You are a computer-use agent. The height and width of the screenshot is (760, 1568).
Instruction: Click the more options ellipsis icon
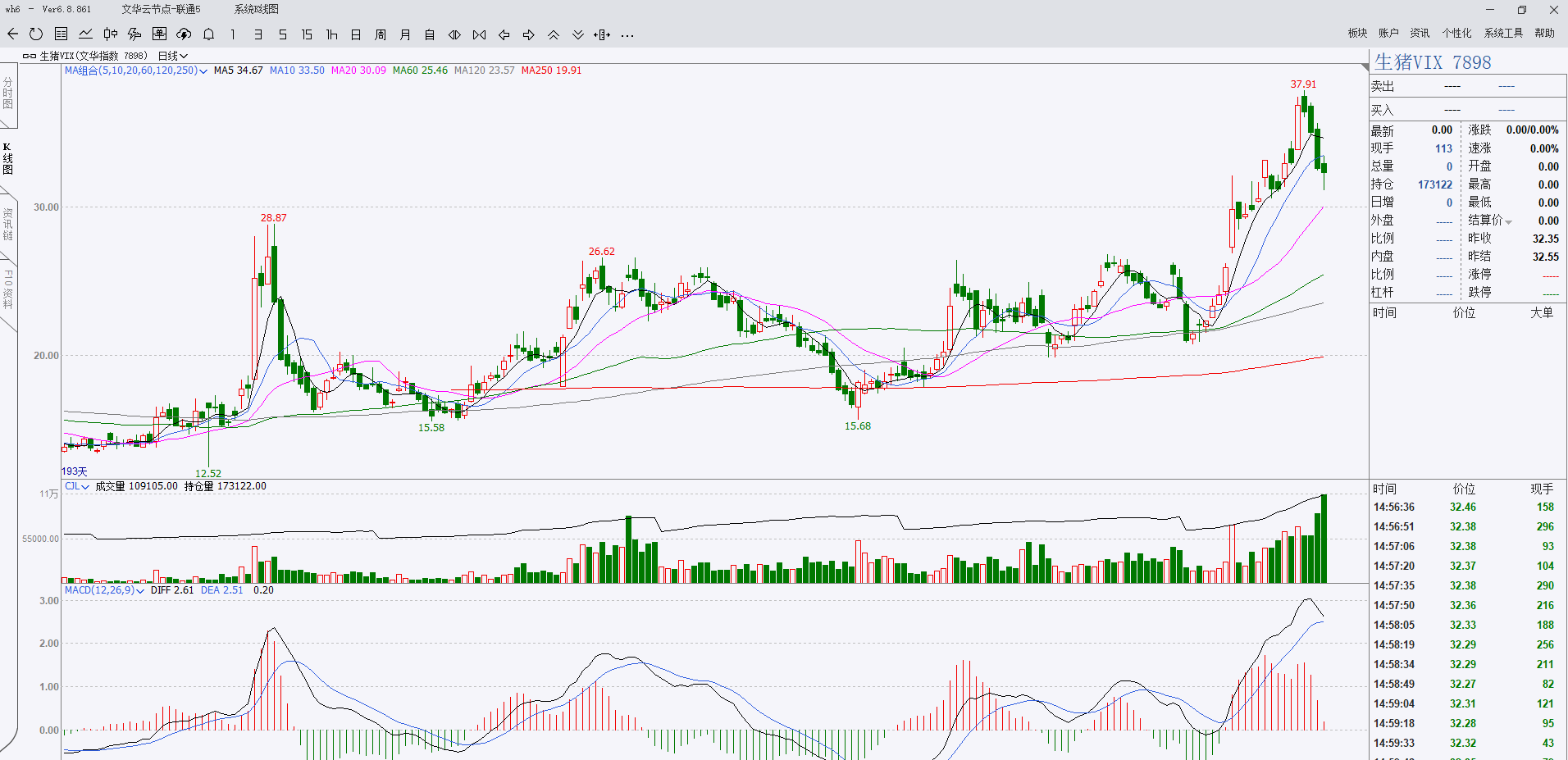pos(627,34)
